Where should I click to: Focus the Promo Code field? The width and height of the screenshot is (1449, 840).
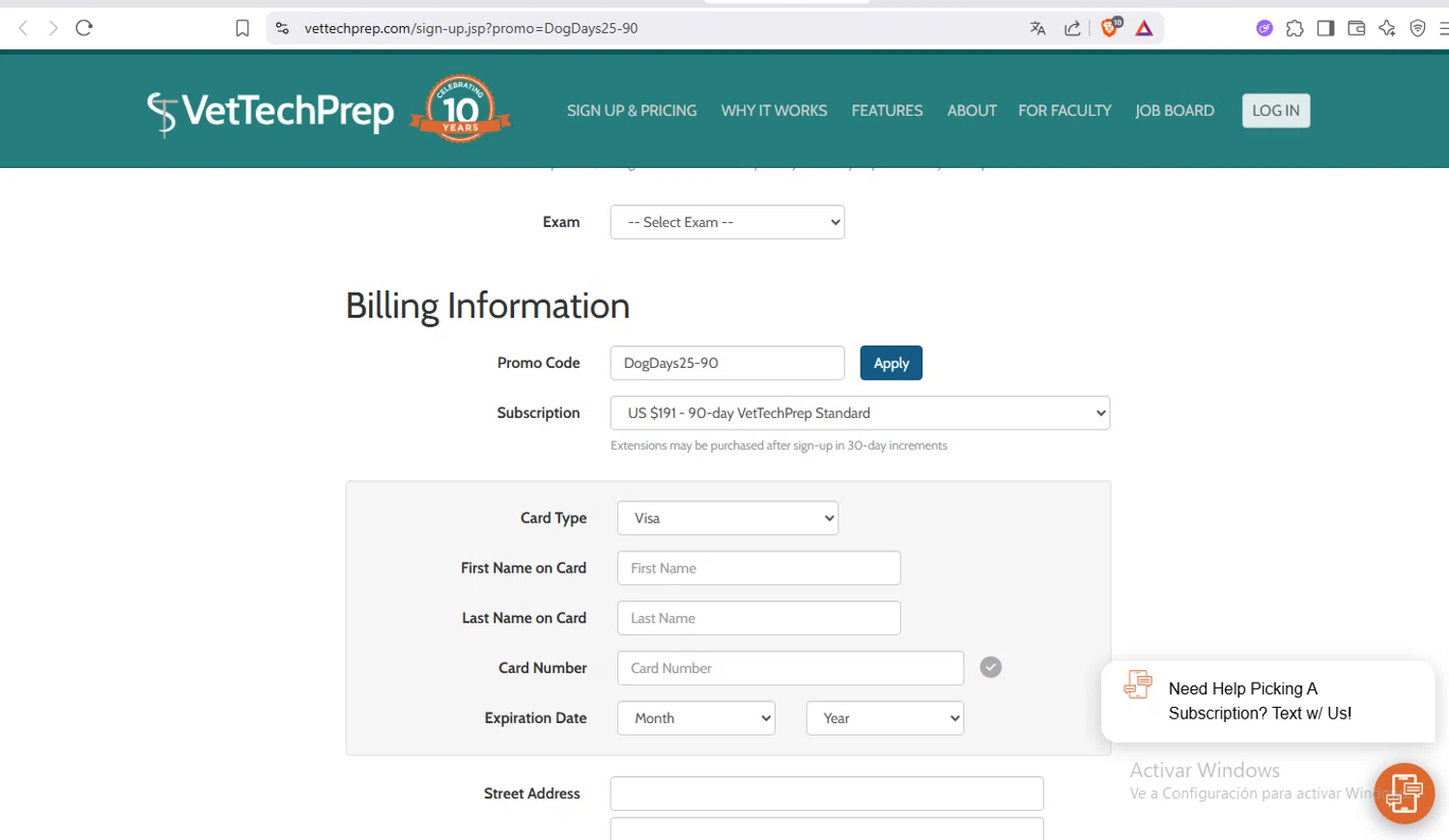[727, 363]
